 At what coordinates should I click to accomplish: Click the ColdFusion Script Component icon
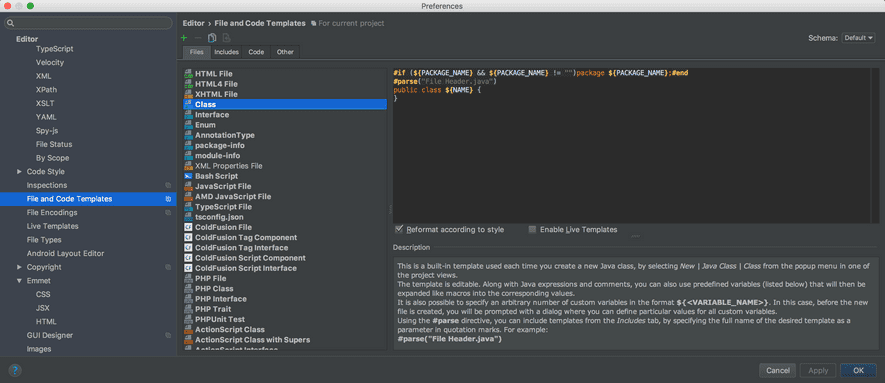coord(189,258)
